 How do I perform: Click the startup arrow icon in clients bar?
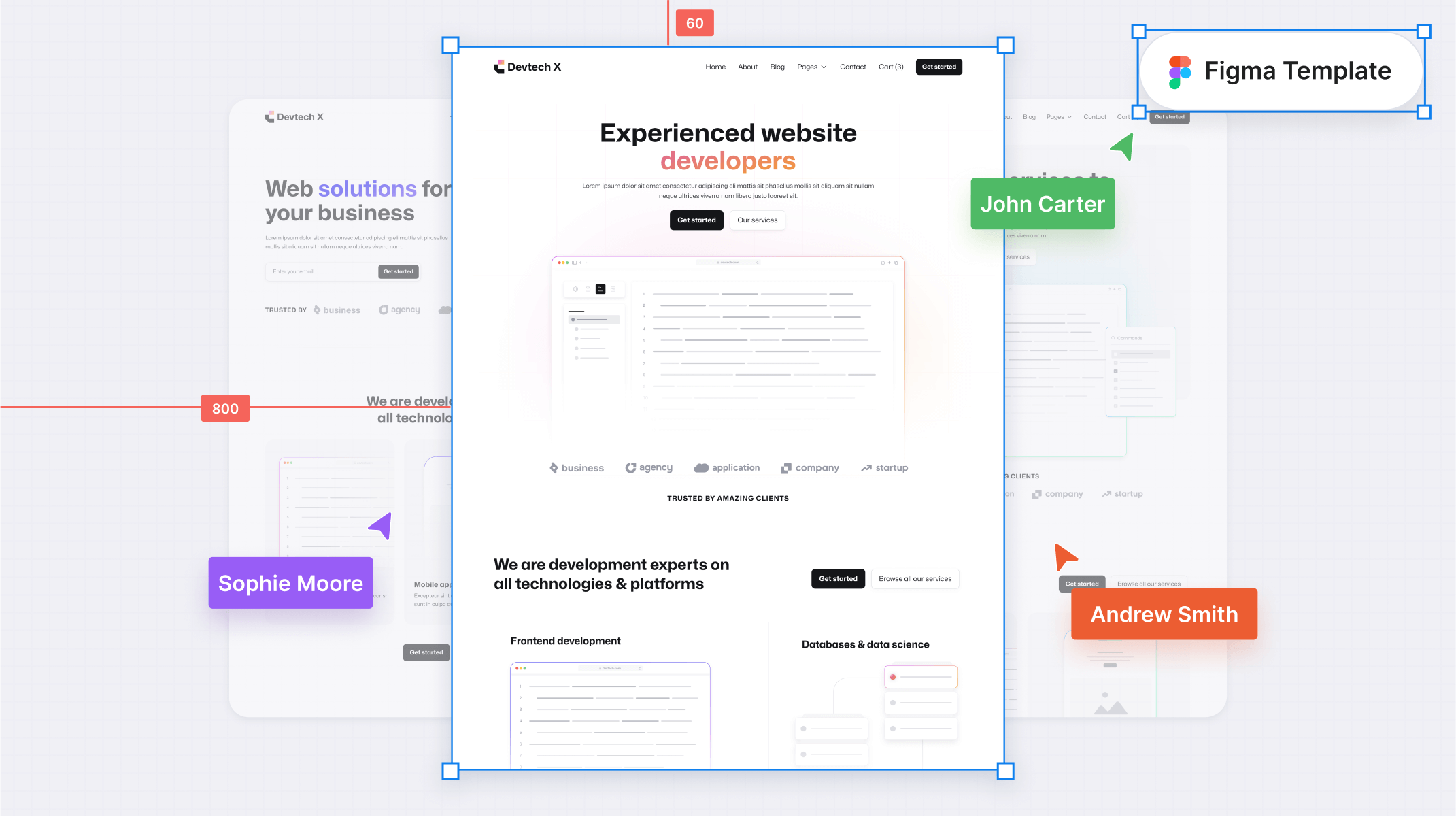865,467
